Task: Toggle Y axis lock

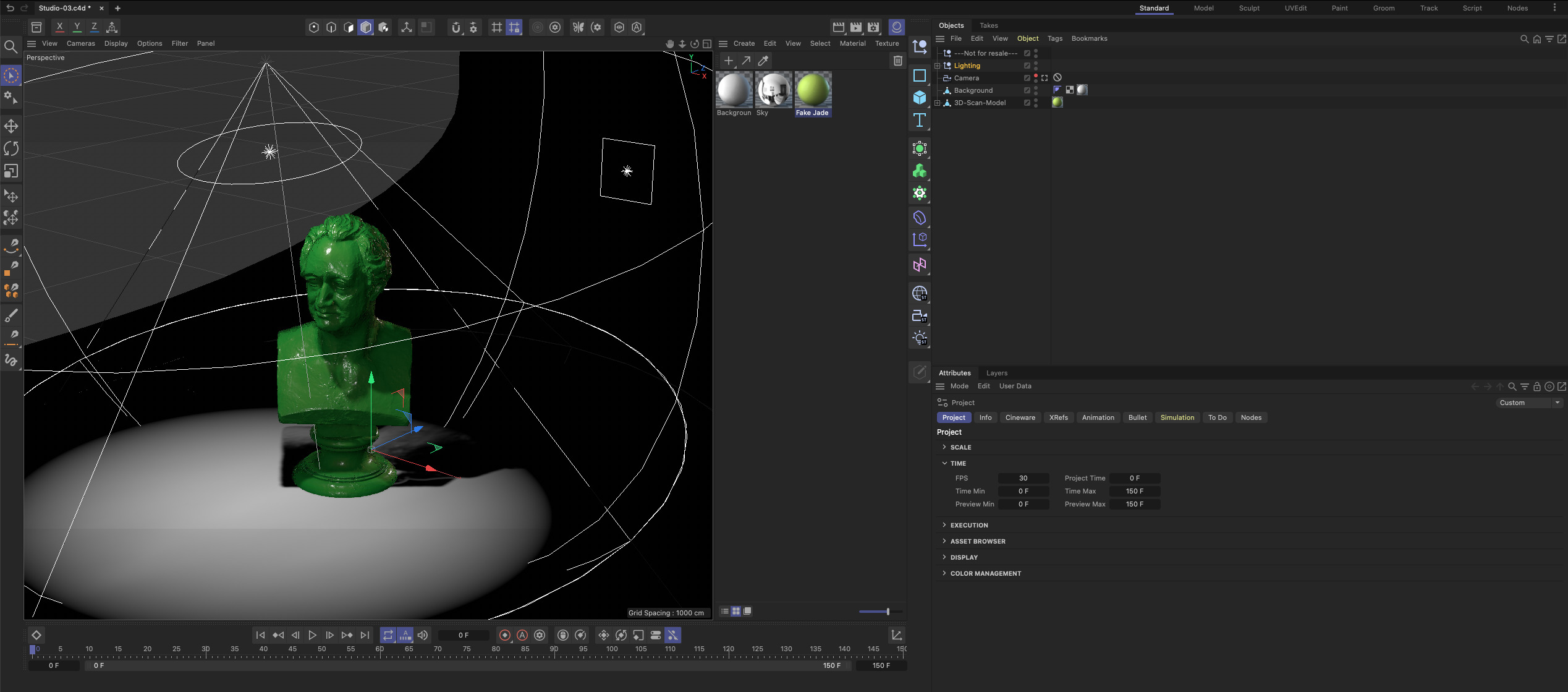Action: click(x=77, y=27)
